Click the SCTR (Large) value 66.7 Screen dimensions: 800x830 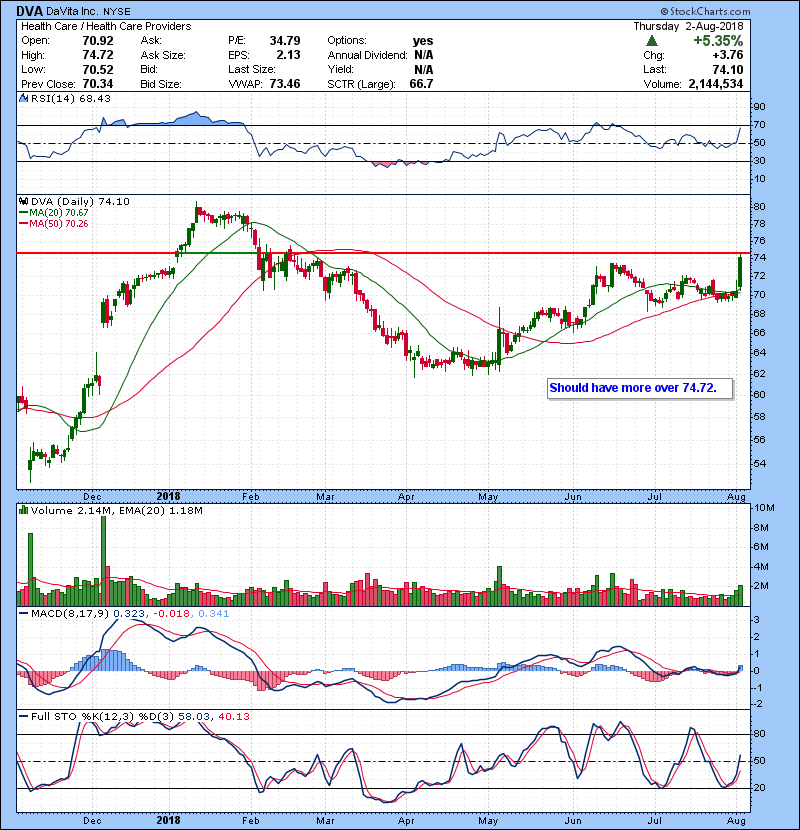421,84
